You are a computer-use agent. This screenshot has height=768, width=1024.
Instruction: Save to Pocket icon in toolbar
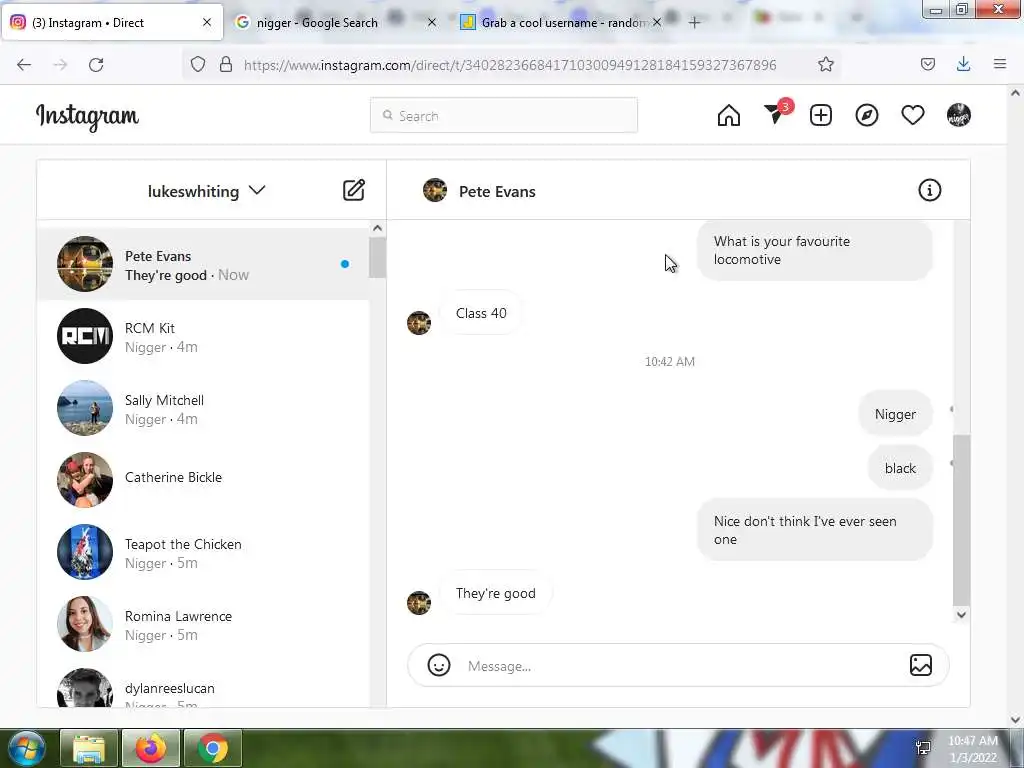927,64
